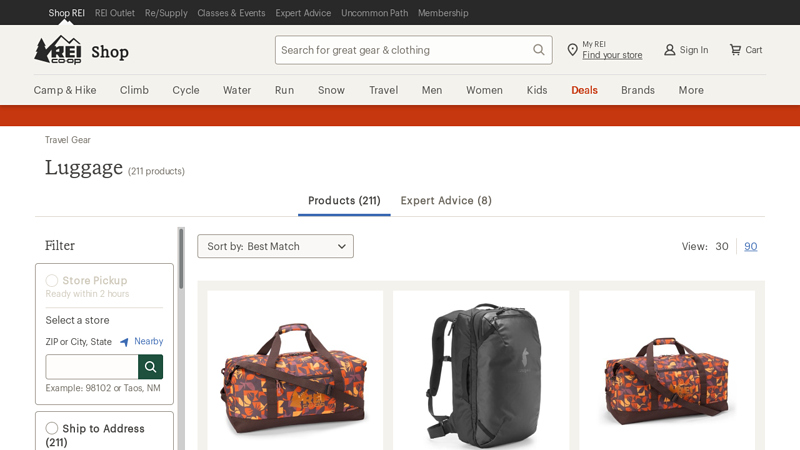Click the Nearby location arrow icon

[x=124, y=342]
